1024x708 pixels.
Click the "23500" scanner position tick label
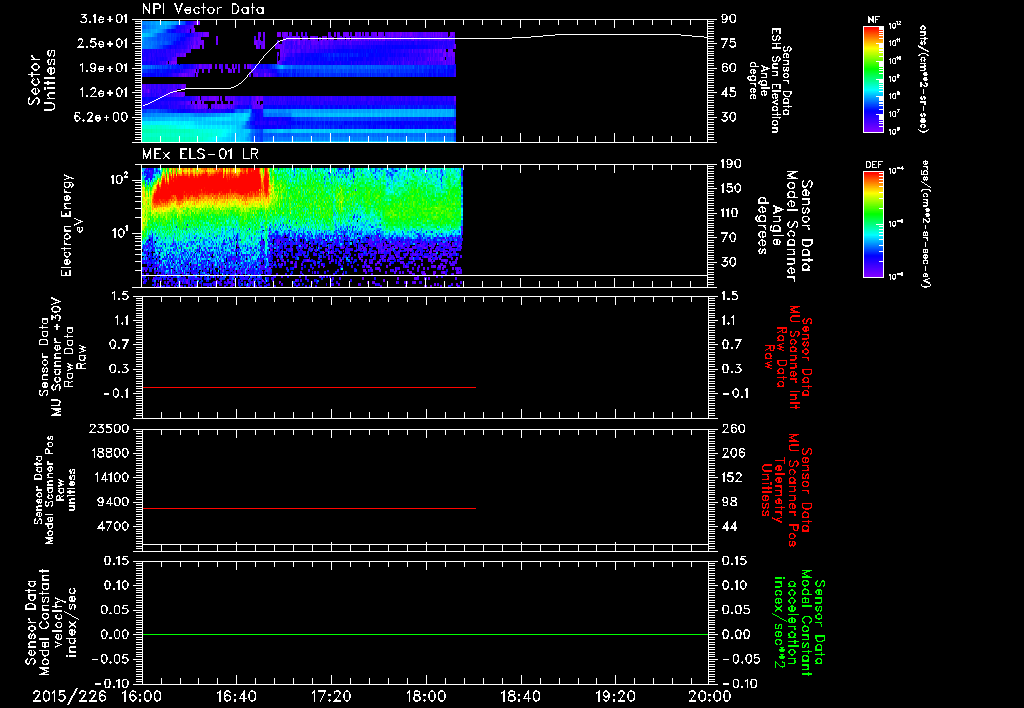click(108, 428)
